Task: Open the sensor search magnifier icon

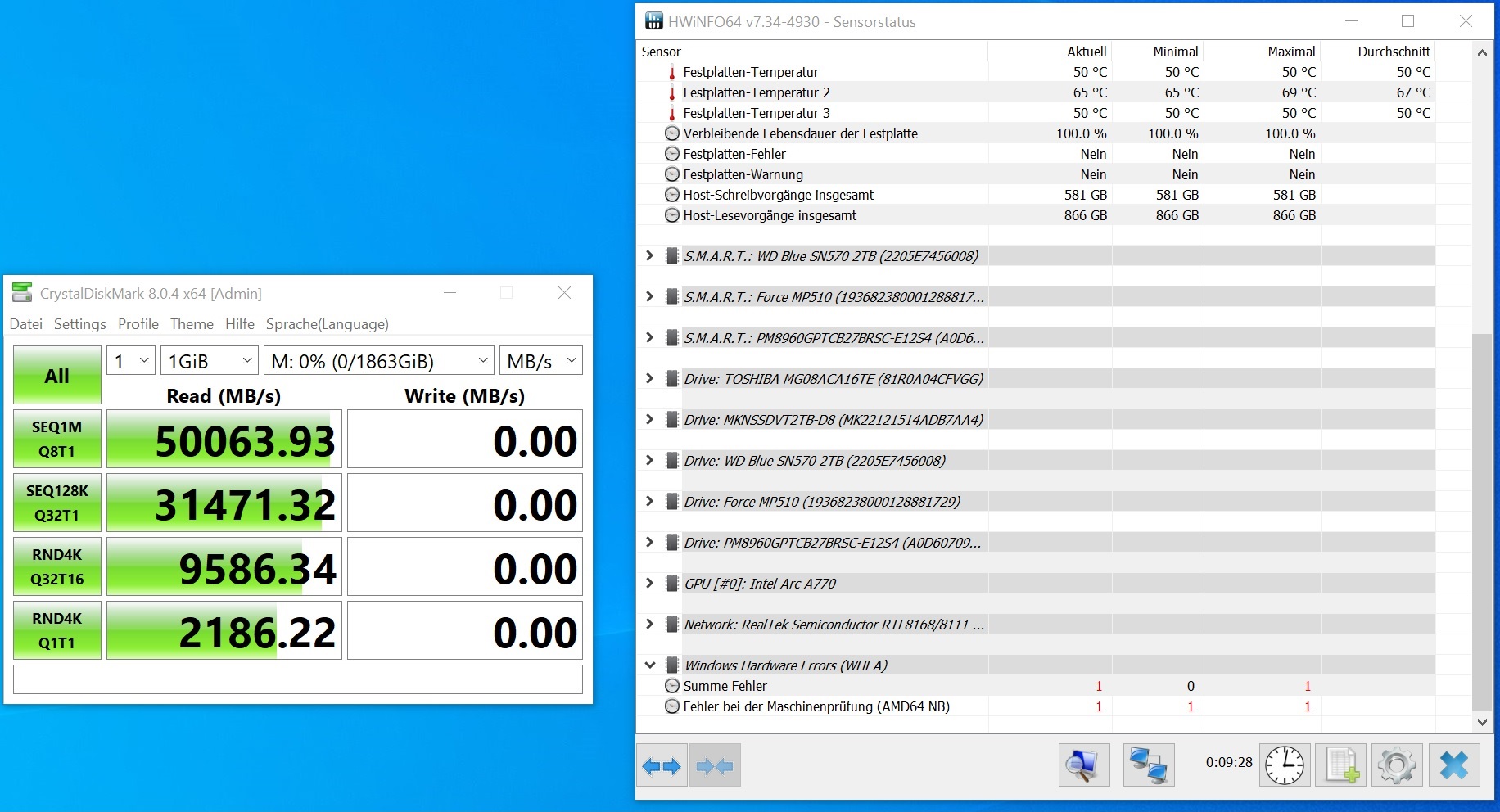Action: tap(1084, 765)
